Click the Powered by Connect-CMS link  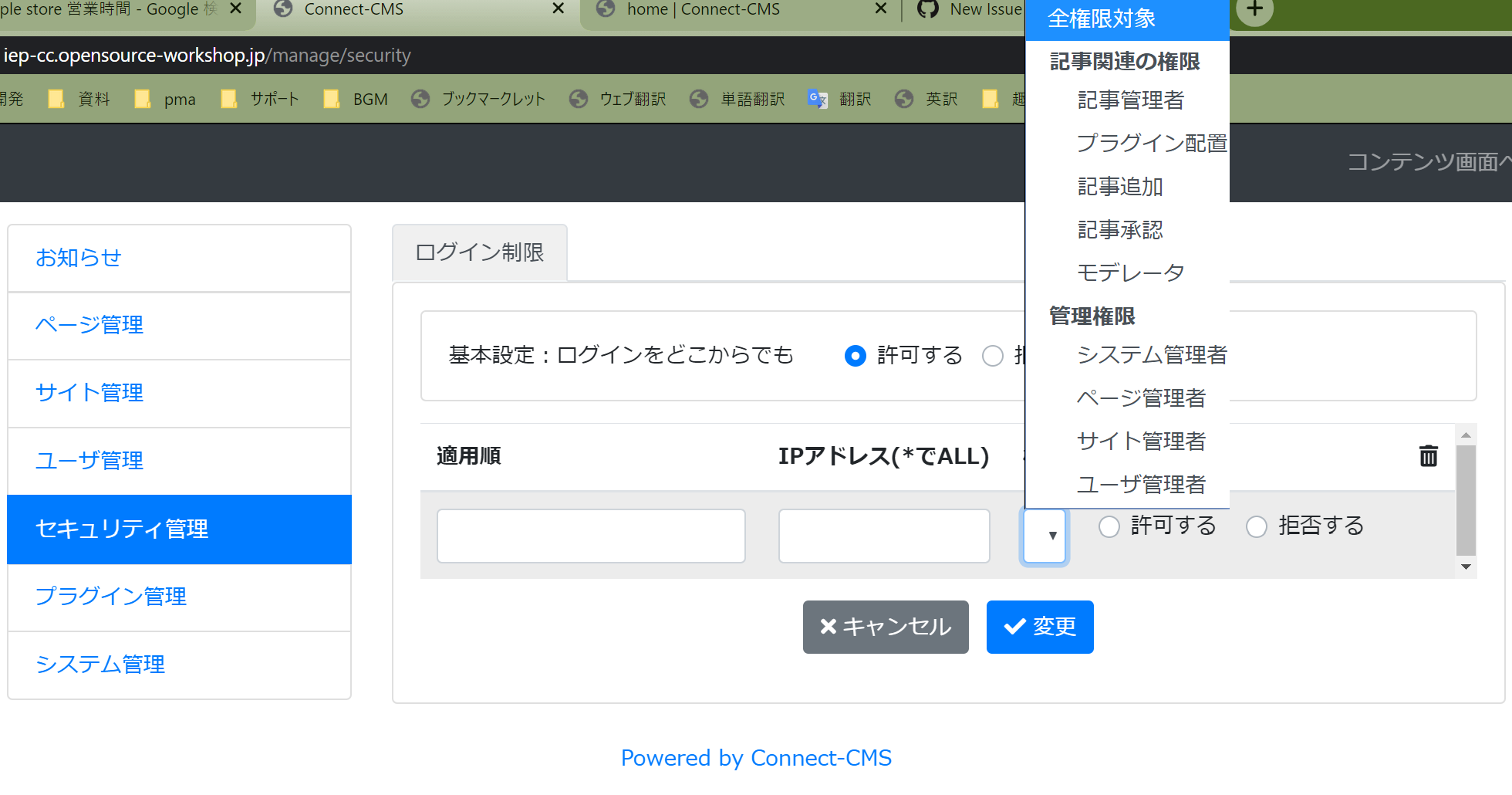click(x=756, y=758)
